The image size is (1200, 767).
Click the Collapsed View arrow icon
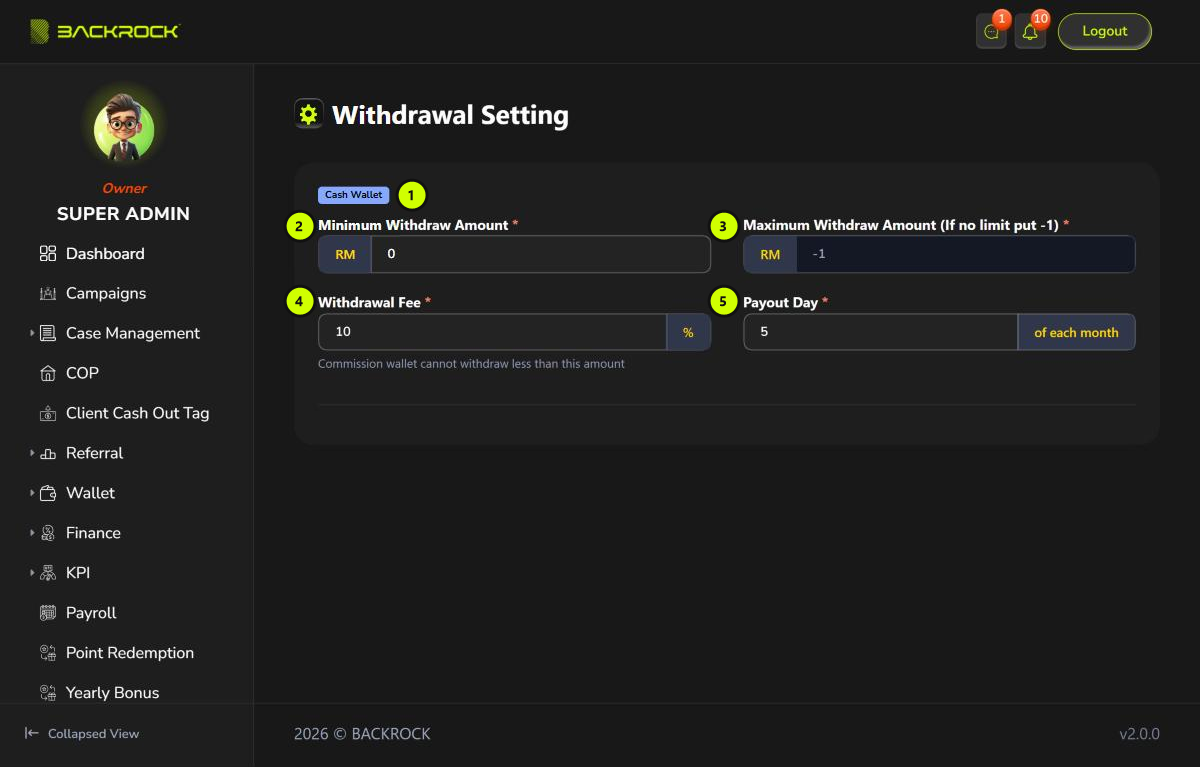coord(32,733)
